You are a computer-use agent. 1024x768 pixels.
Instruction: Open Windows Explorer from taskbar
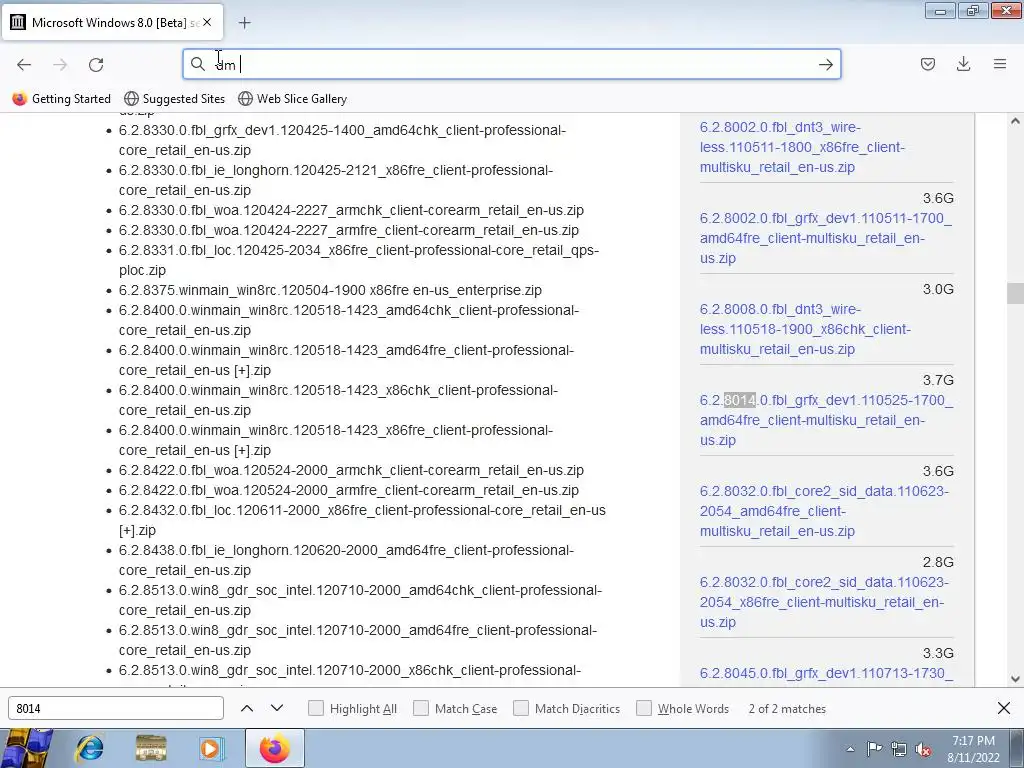[x=151, y=748]
